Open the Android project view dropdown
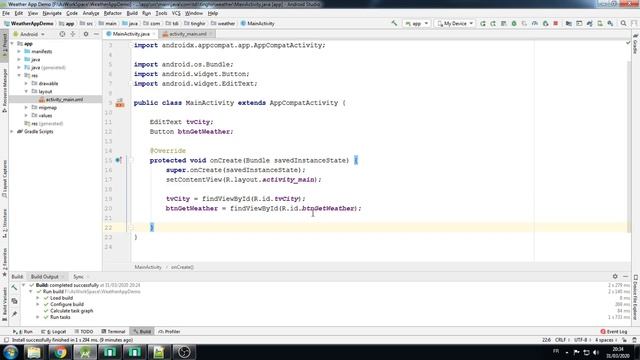The width and height of the screenshot is (640, 360). click(29, 34)
